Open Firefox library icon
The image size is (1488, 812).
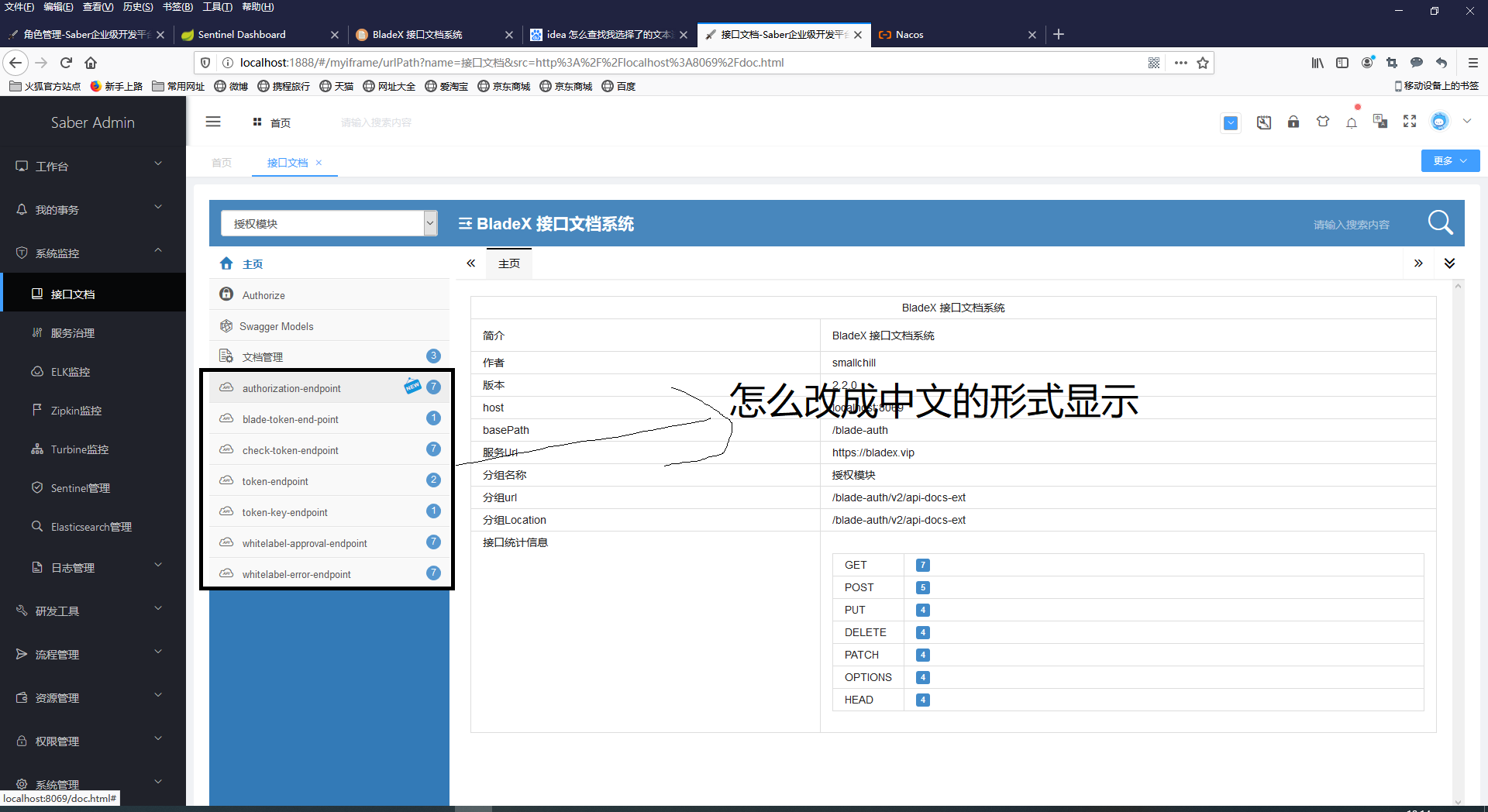coord(1317,63)
